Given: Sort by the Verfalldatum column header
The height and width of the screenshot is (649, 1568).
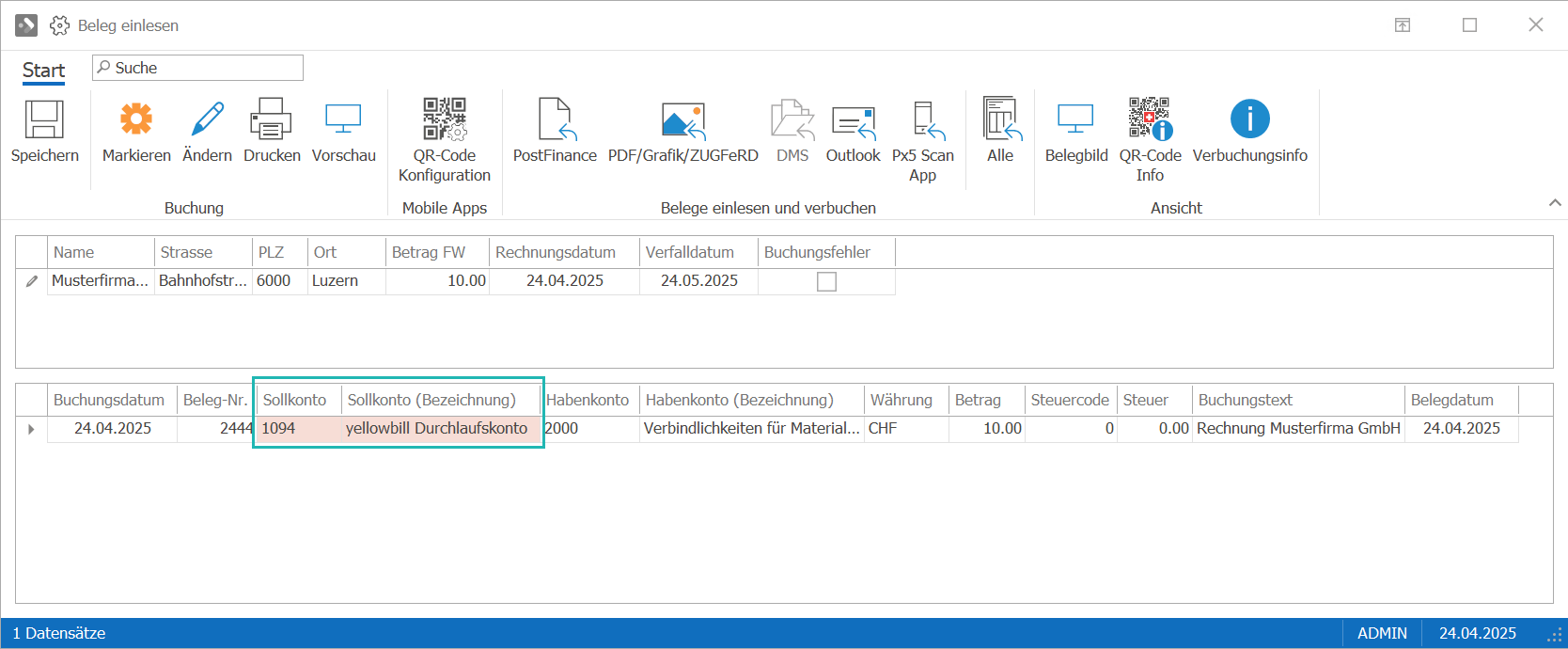Looking at the screenshot, I should pyautogui.click(x=698, y=252).
